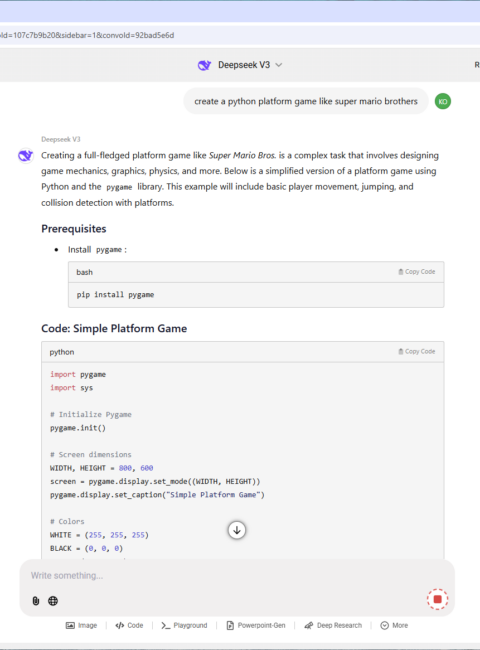Image resolution: width=480 pixels, height=650 pixels.
Task: Switch to Deep Research mode
Action: 333,625
